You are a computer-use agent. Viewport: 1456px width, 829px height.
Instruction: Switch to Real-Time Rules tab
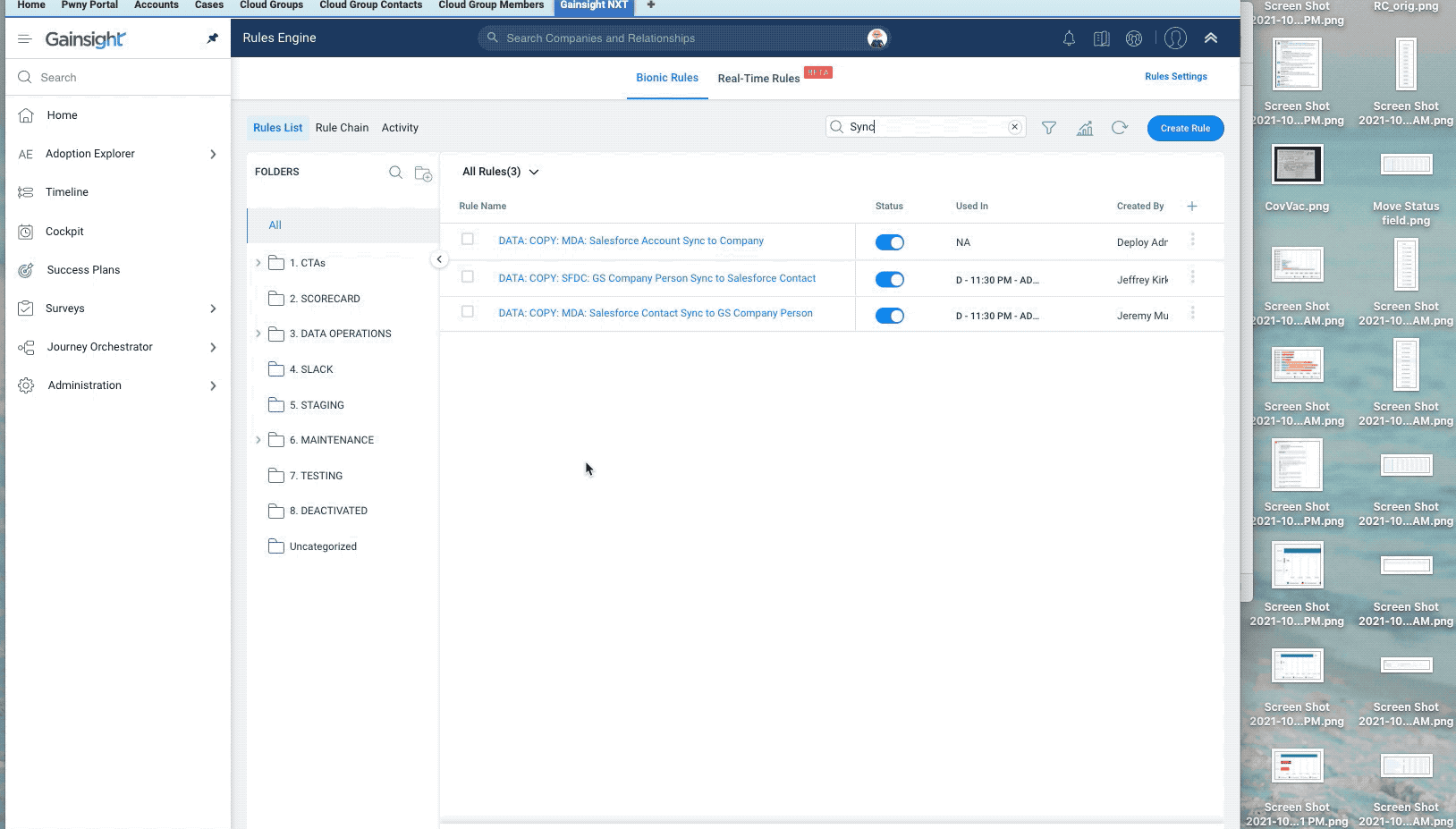pos(758,79)
